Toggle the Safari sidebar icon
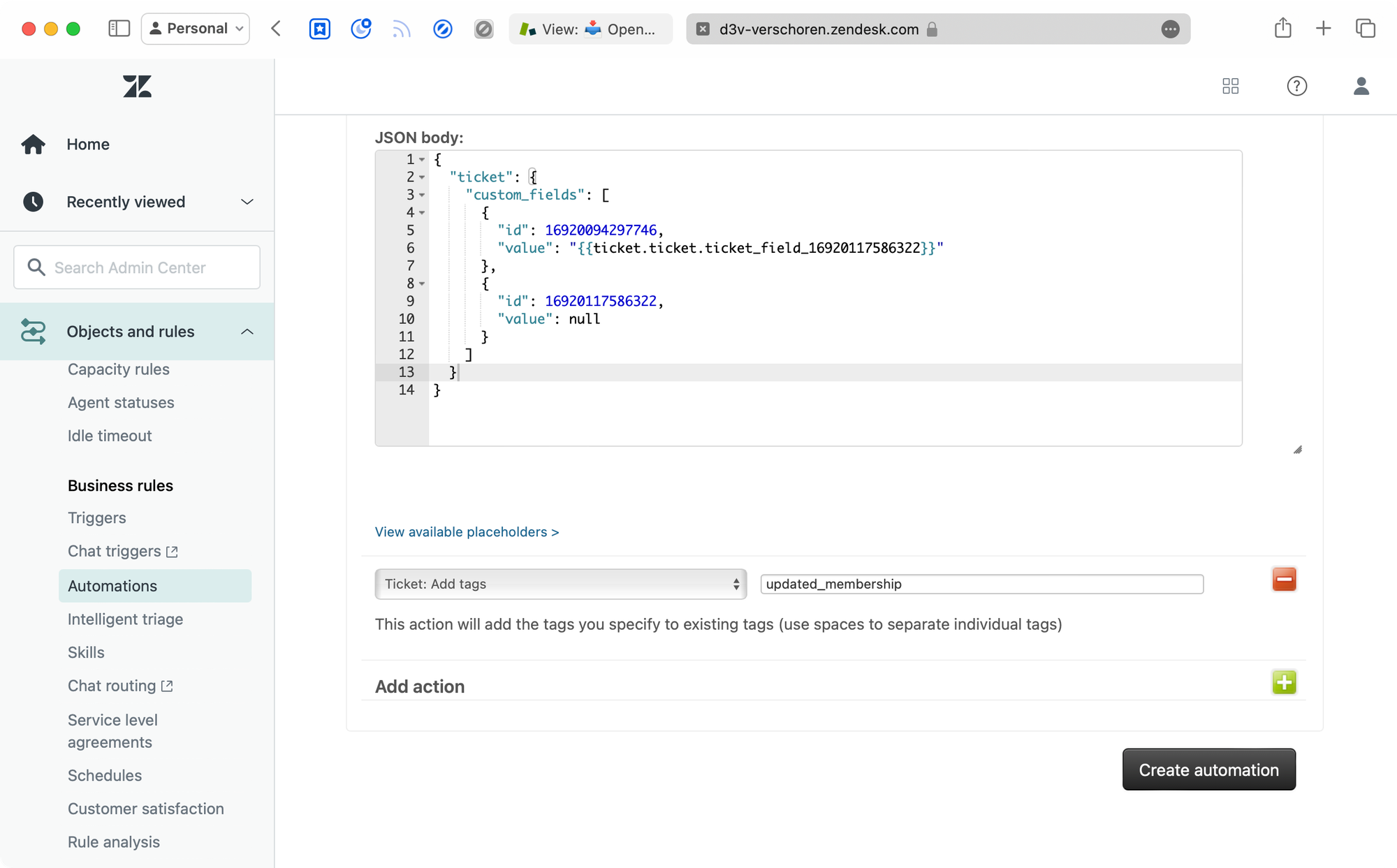Screen dimensions: 1397x868 pos(119,29)
